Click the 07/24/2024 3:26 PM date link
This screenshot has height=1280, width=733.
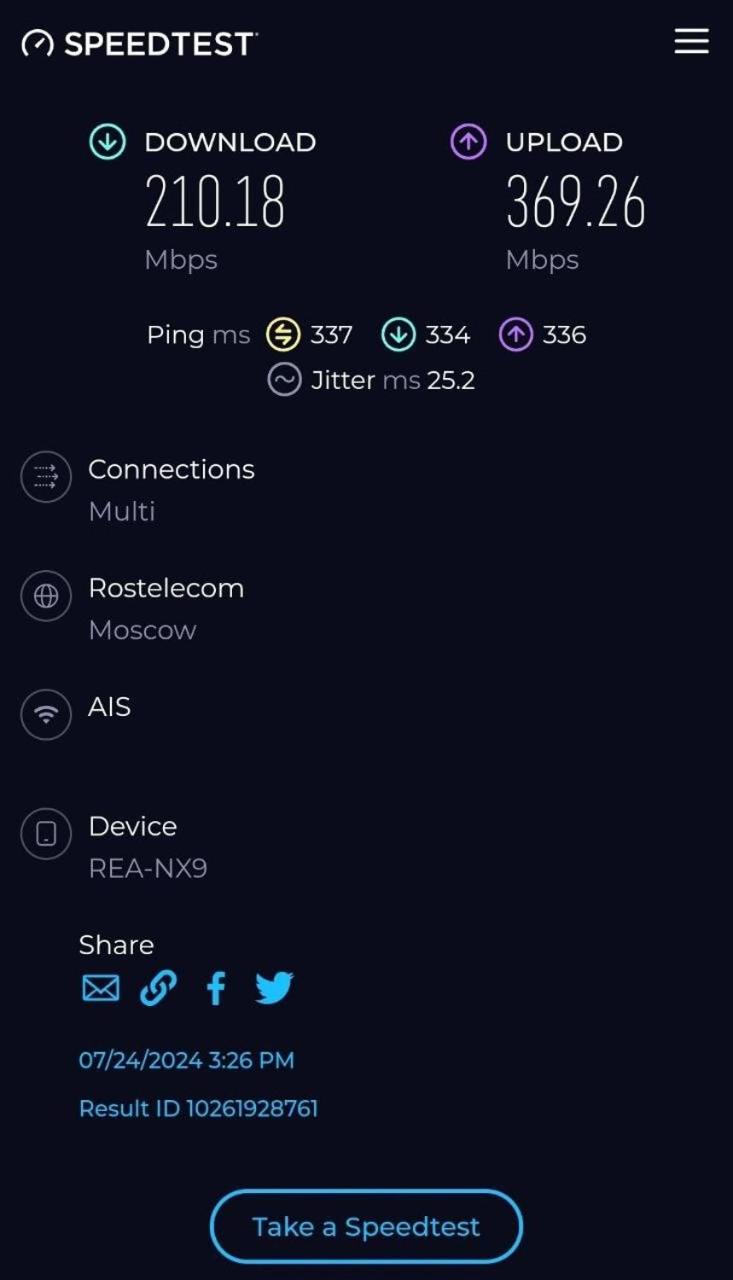coord(186,1060)
